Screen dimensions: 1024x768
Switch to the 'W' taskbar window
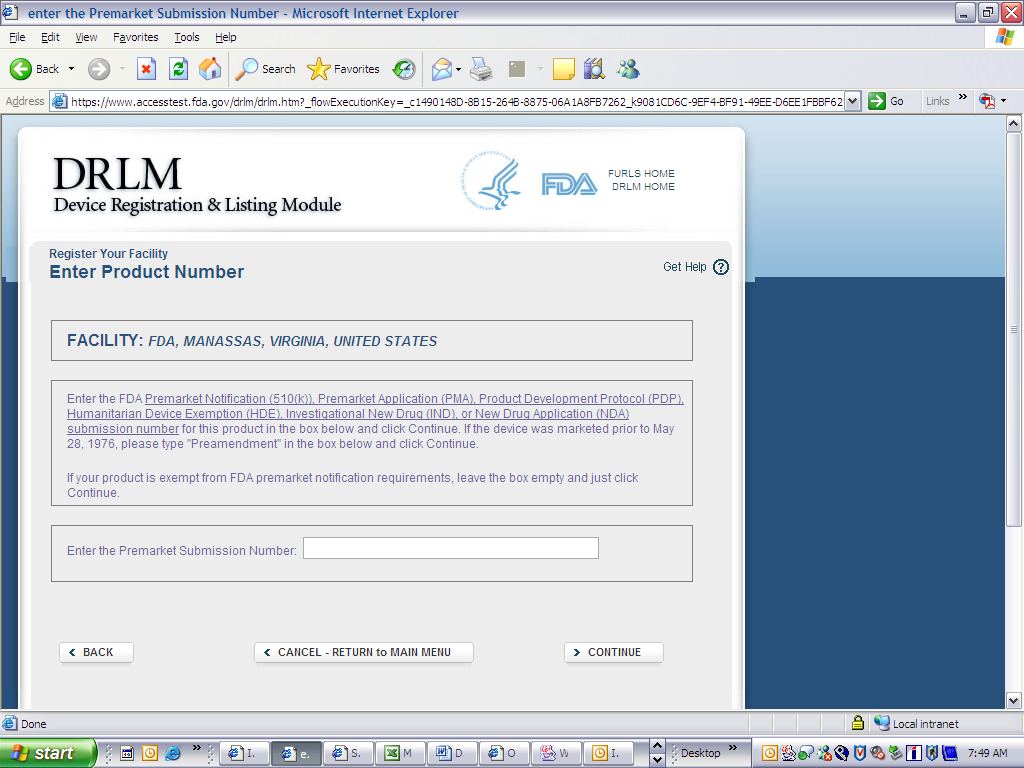[x=555, y=753]
